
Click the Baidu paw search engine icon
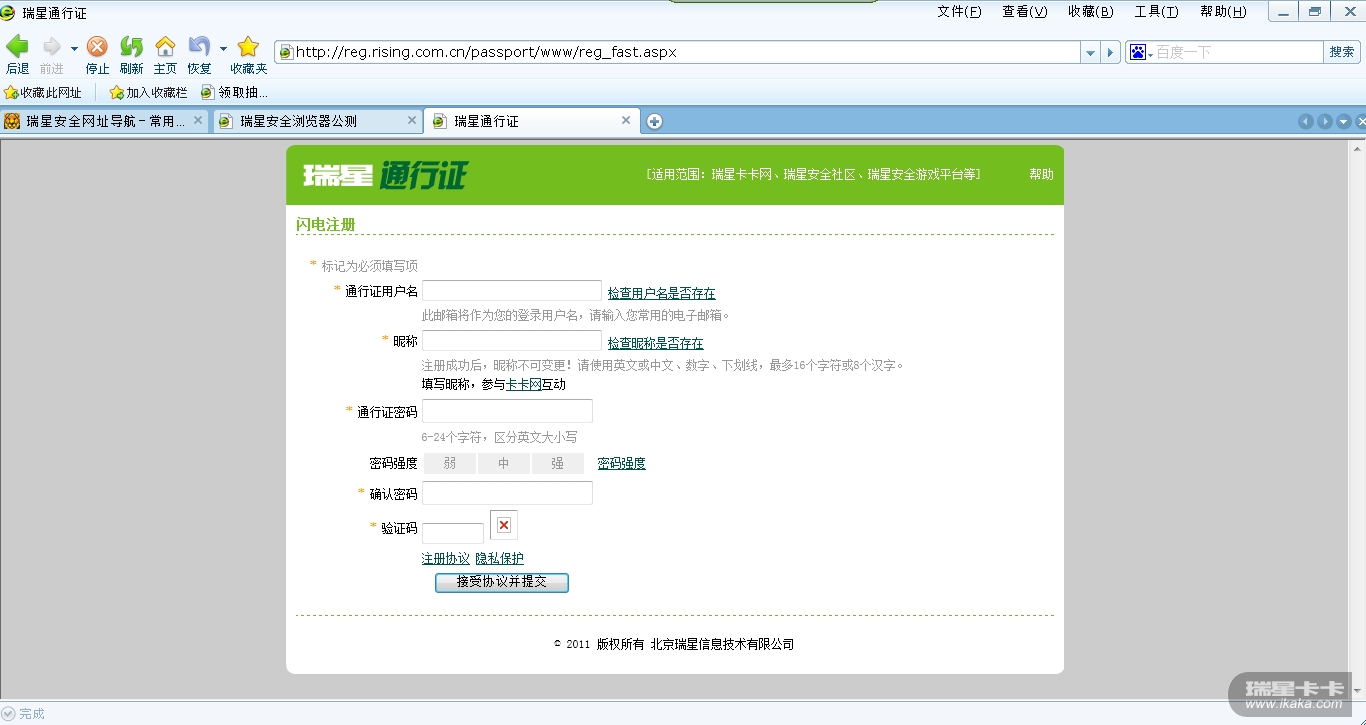tap(1137, 52)
